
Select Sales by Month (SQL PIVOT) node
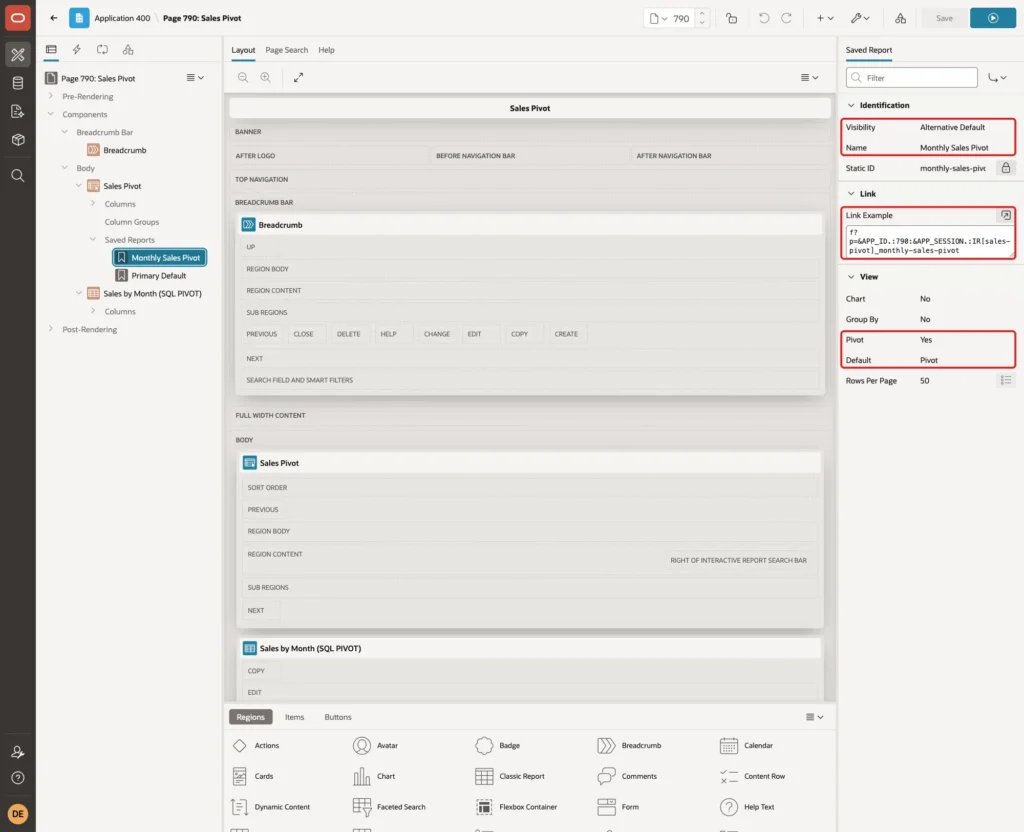pos(152,294)
